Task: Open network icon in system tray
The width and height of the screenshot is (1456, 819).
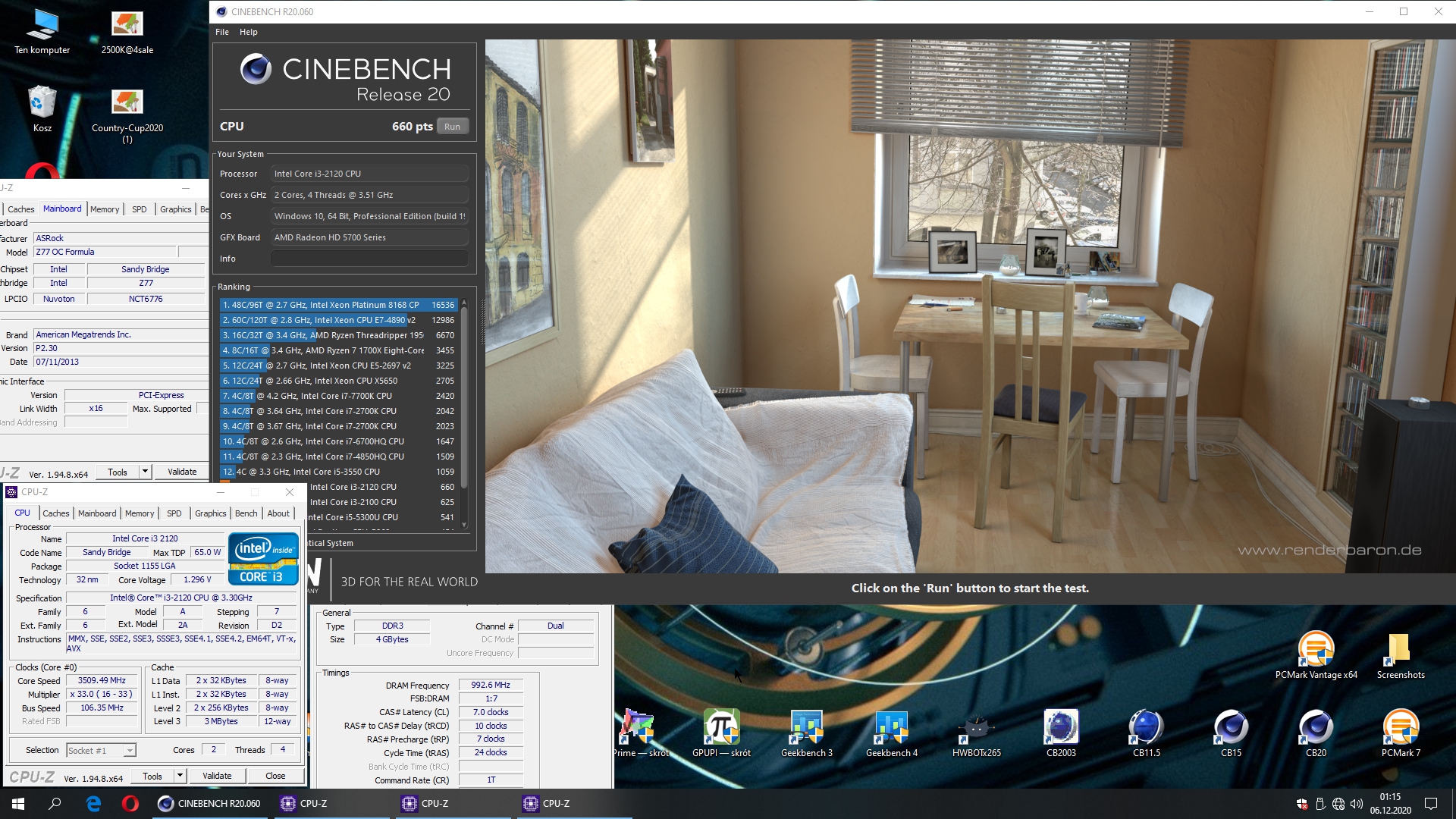Action: [1338, 804]
